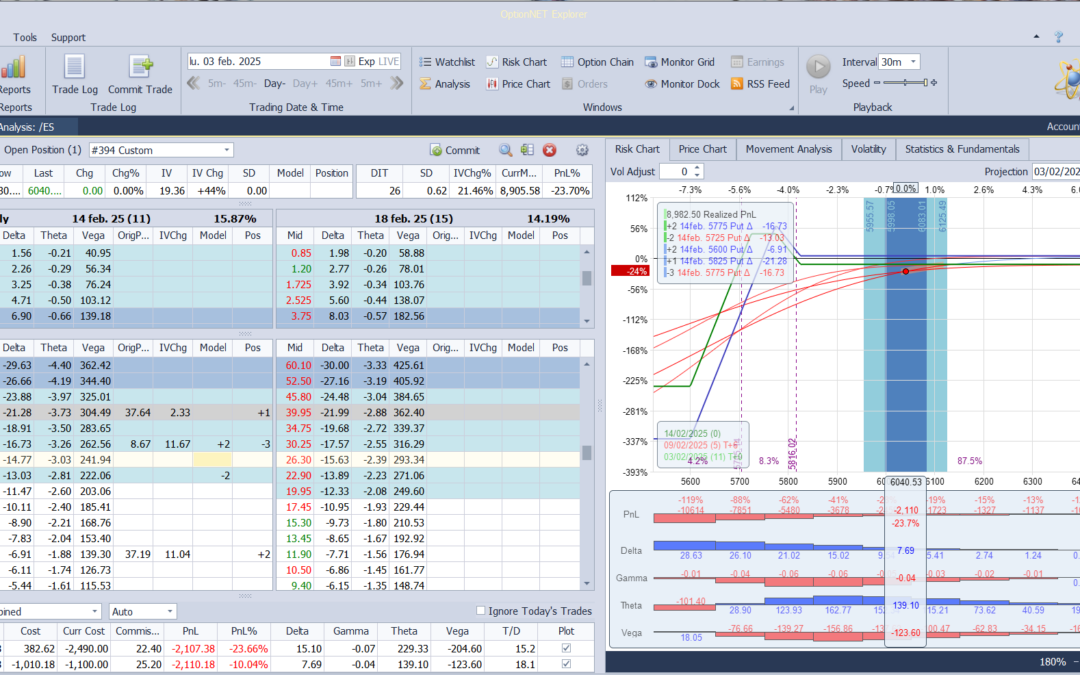1080x675 pixels.
Task: Enable Ignore Today's Trades checkbox
Action: [481, 611]
